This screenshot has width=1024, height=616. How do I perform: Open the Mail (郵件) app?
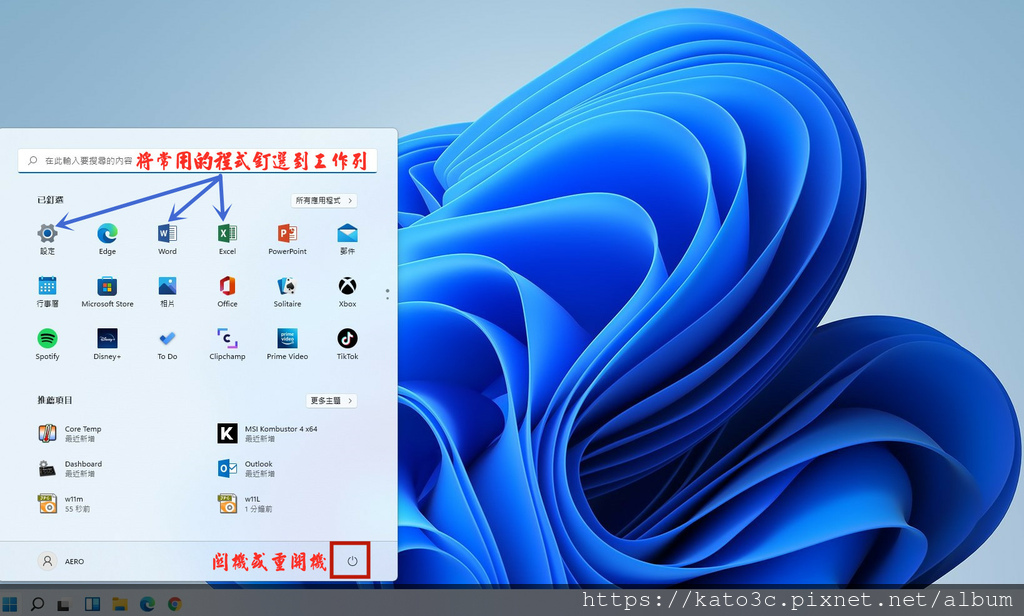tap(347, 238)
